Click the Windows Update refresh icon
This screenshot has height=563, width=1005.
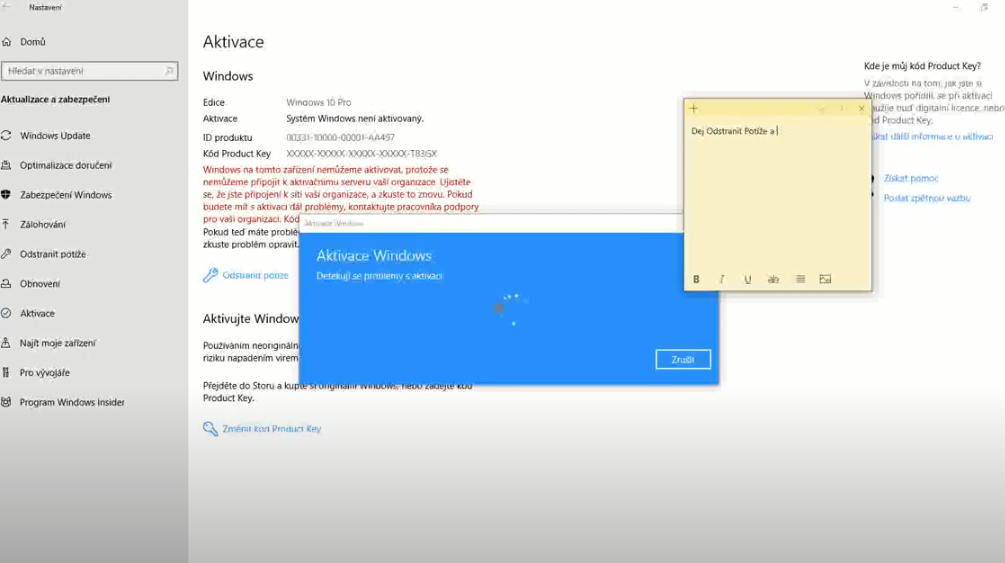coord(6,135)
